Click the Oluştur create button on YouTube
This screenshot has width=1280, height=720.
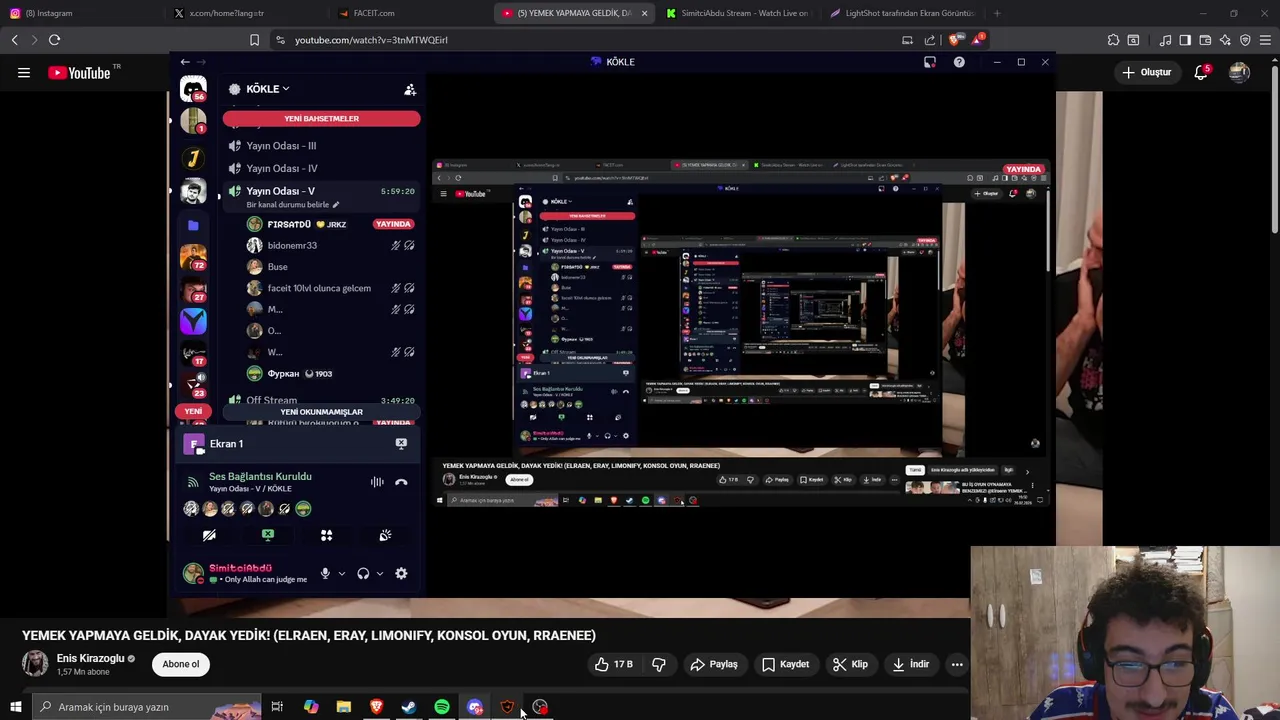(1146, 72)
